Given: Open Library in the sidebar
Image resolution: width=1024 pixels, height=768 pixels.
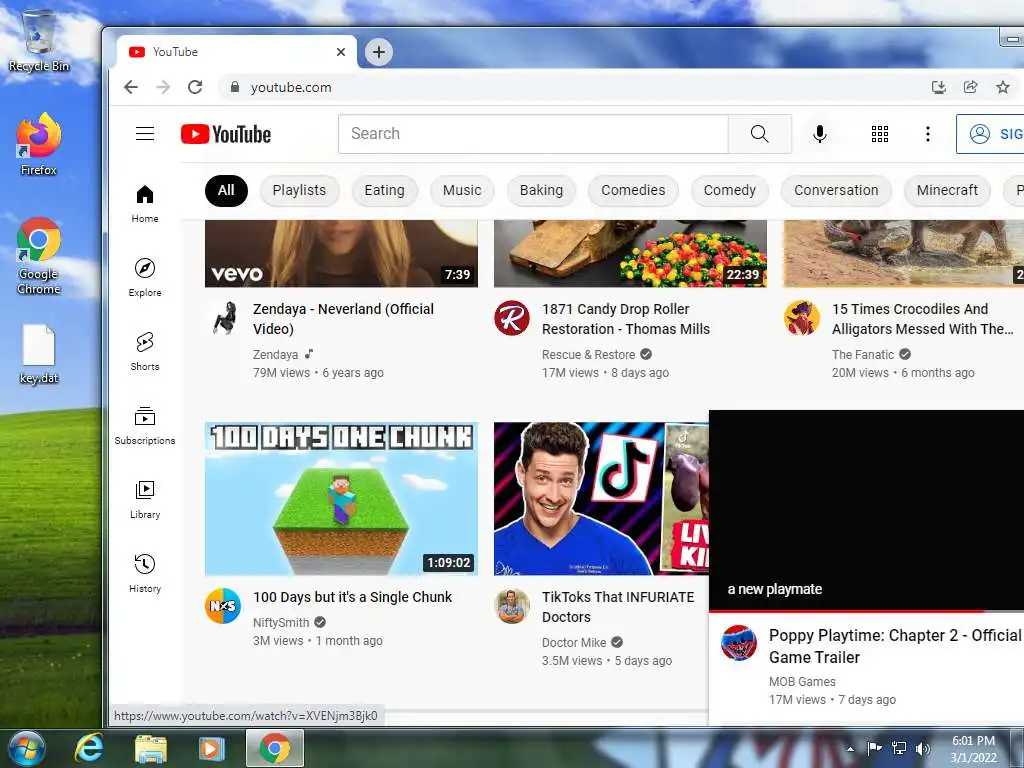Looking at the screenshot, I should point(145,500).
